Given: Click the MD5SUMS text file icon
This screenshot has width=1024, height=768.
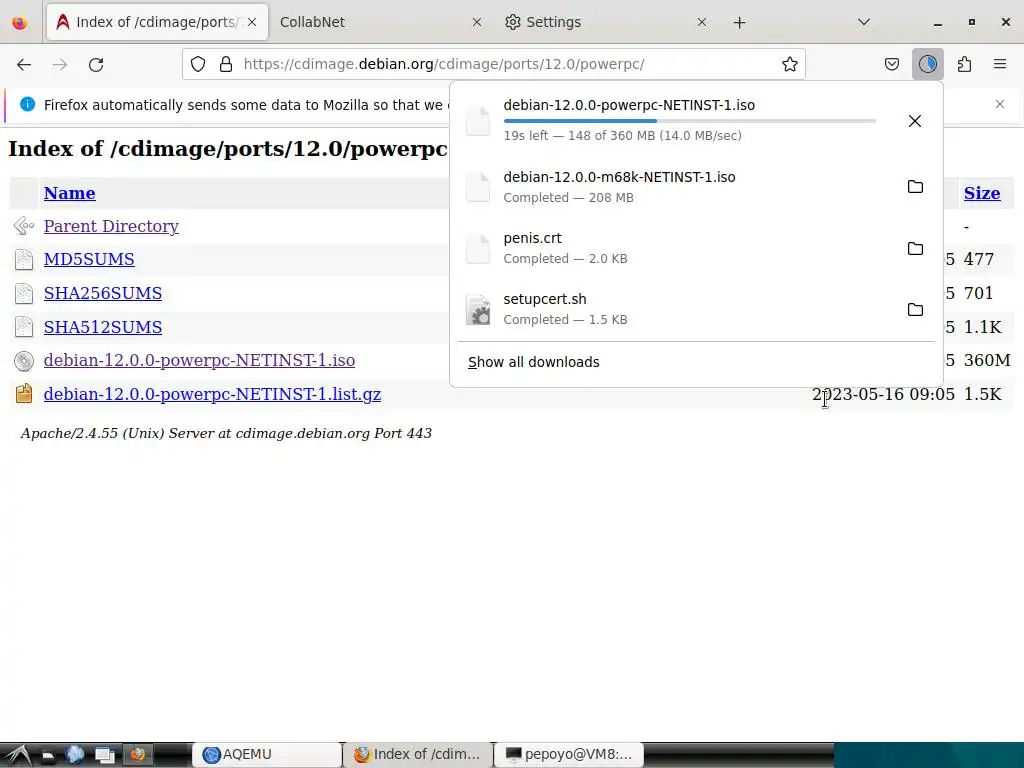Looking at the screenshot, I should click(24, 259).
